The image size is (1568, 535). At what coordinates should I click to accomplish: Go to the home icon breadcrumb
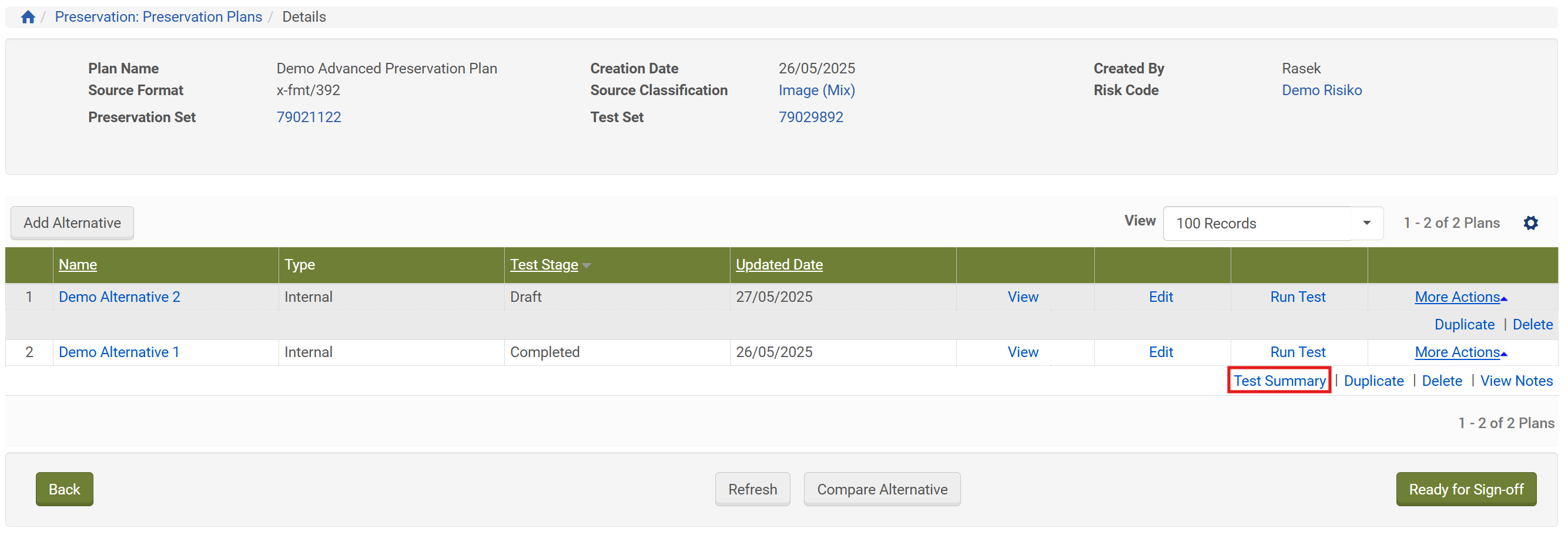(x=28, y=17)
